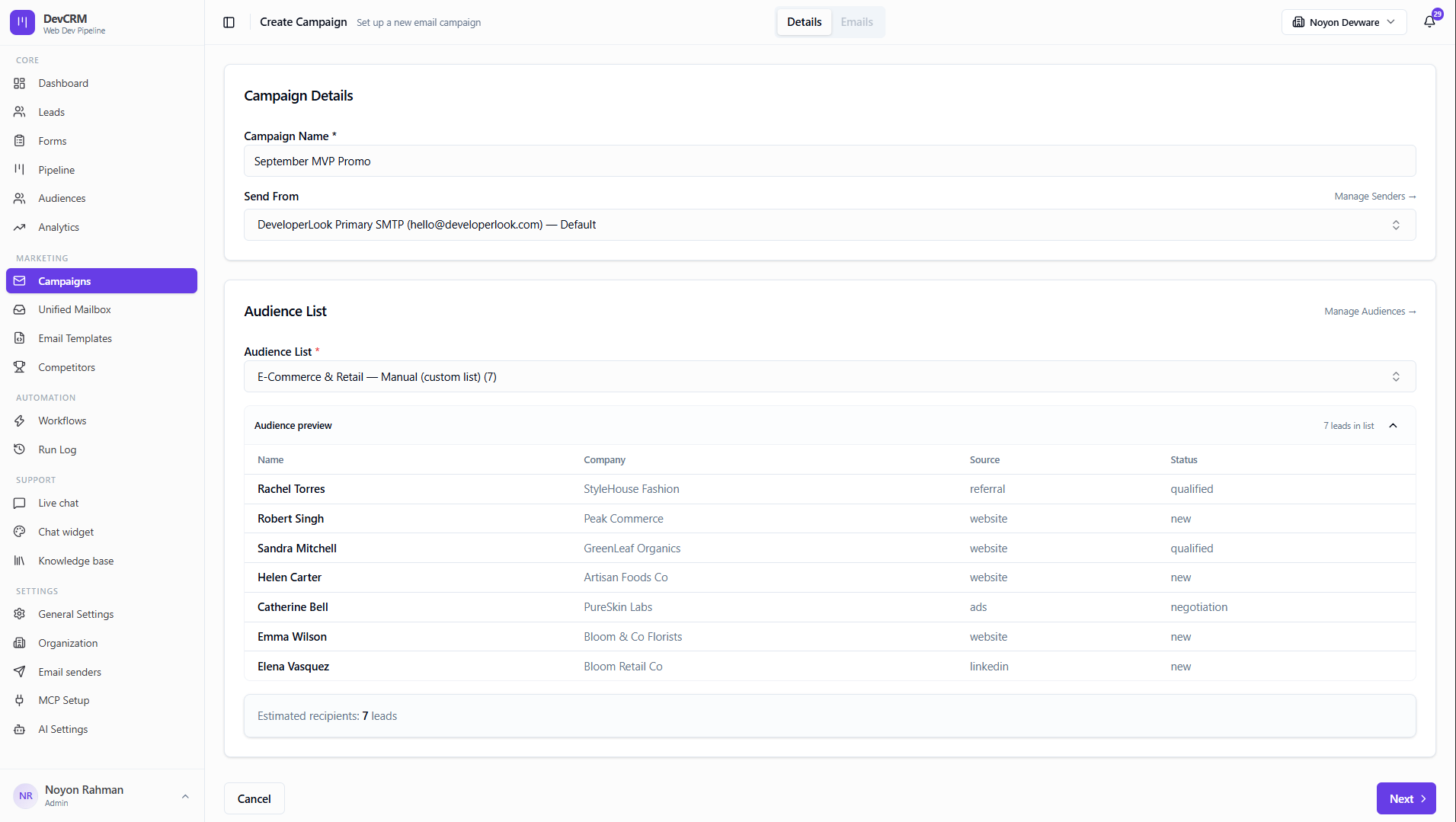Click the DevCRM logo icon
Image resolution: width=1456 pixels, height=822 pixels.
click(22, 23)
